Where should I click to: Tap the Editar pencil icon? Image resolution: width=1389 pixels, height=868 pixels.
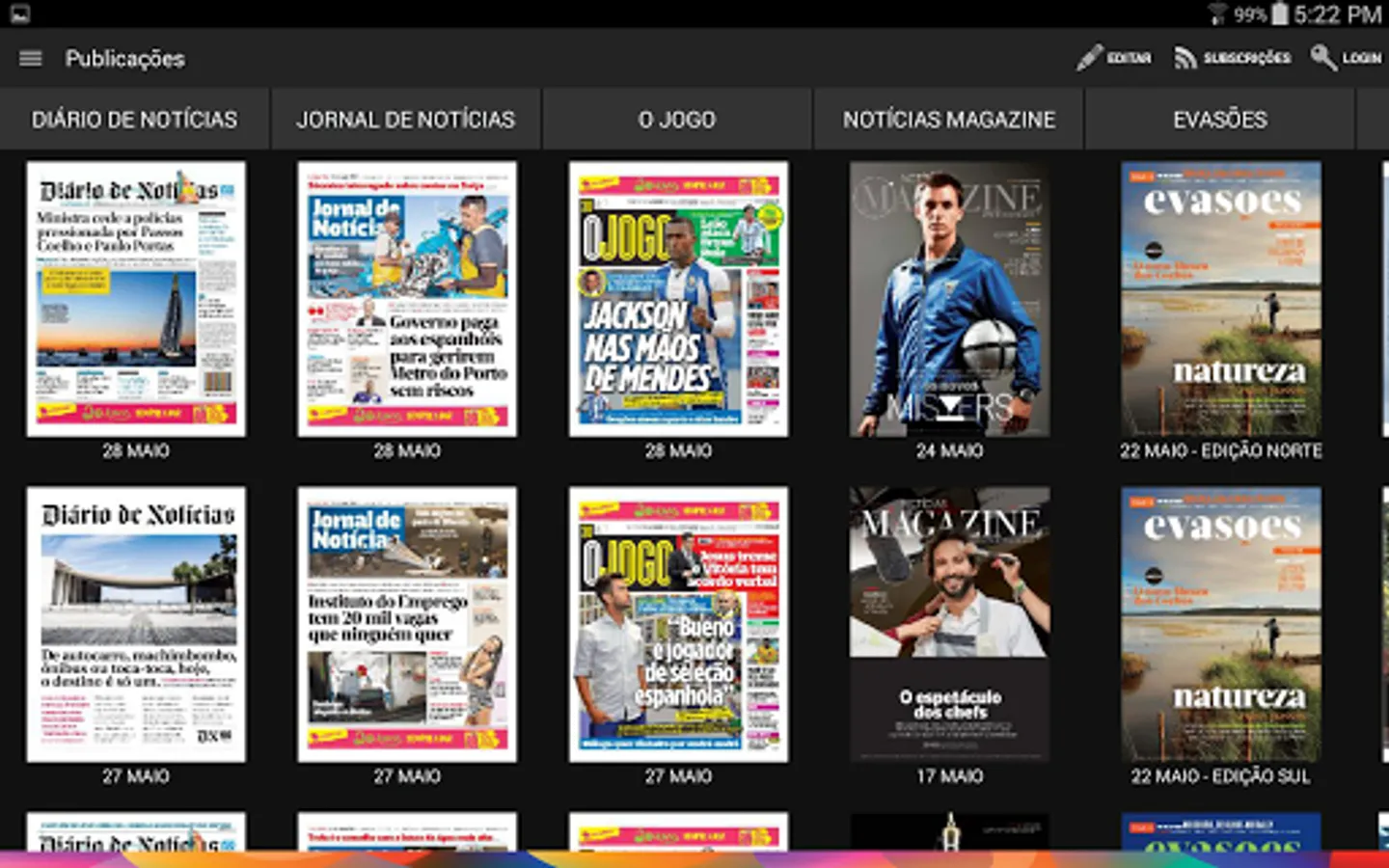pos(1089,57)
